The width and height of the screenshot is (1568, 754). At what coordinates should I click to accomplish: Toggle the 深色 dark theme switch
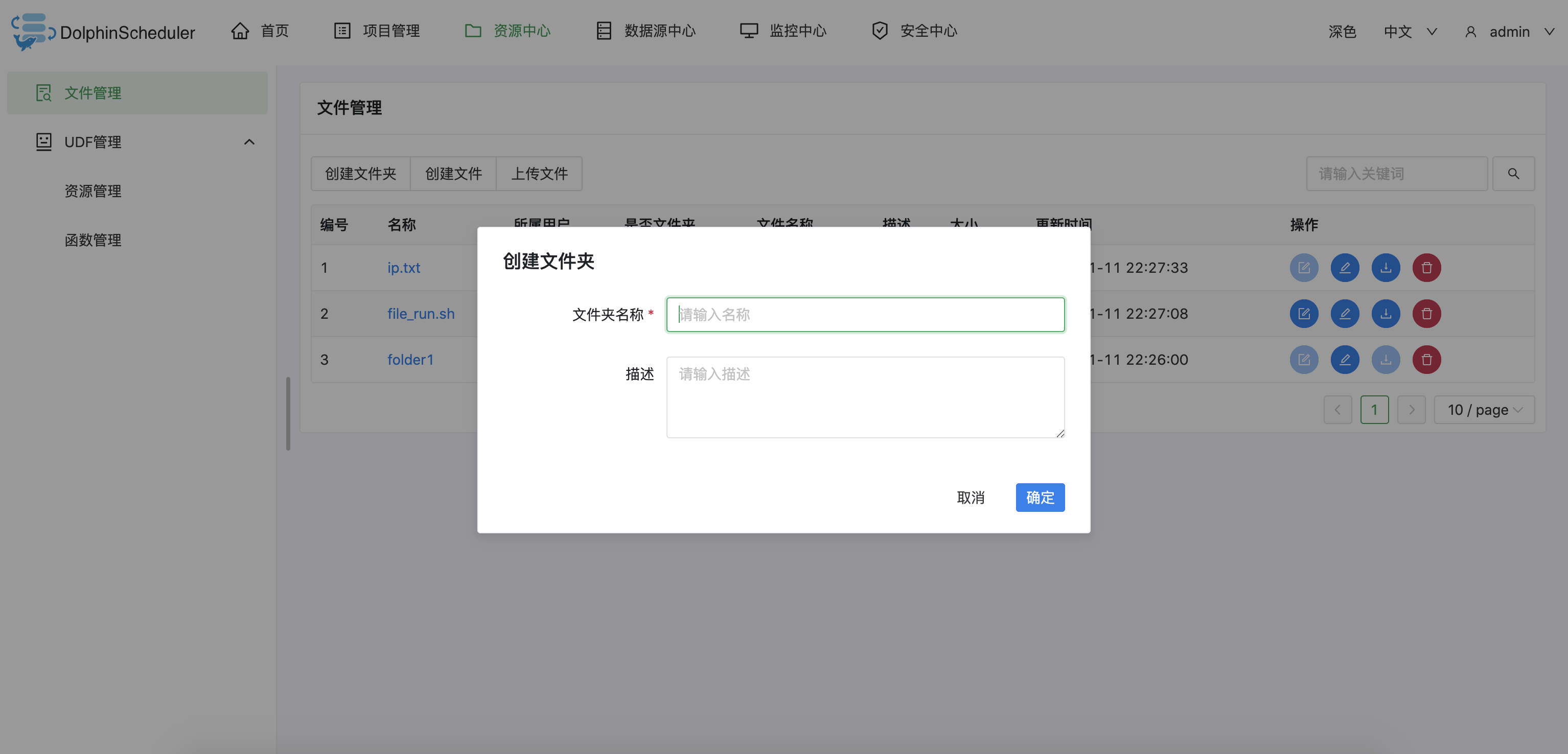click(1342, 32)
